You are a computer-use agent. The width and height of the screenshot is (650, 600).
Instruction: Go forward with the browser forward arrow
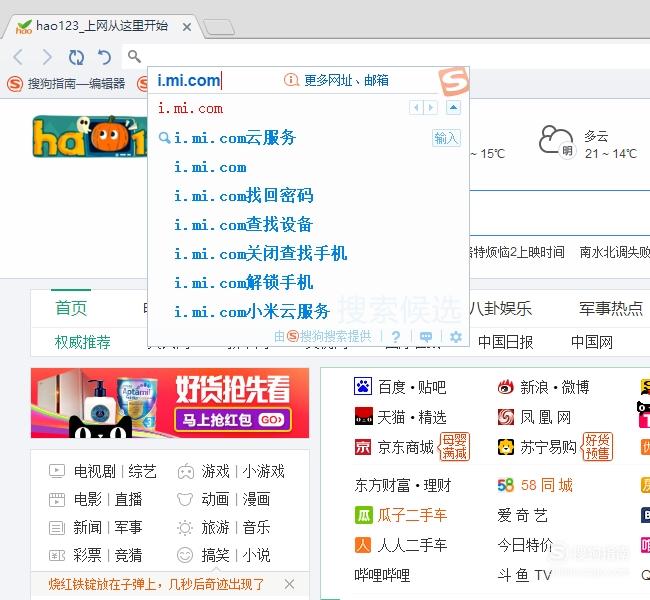[x=47, y=57]
